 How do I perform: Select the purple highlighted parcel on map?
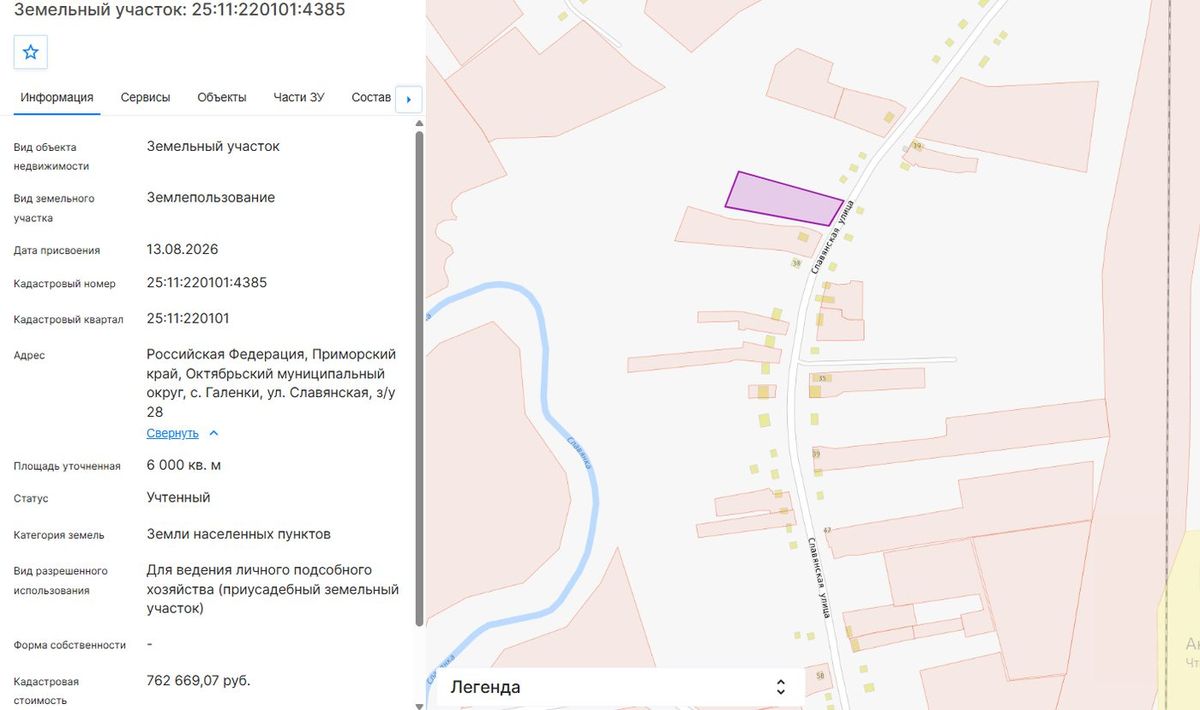(783, 199)
